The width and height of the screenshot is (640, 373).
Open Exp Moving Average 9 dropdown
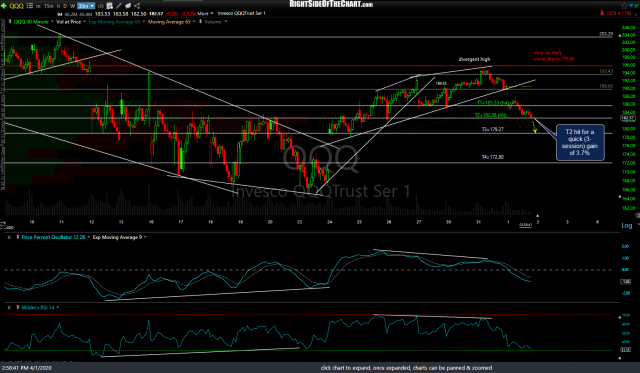tap(145, 237)
